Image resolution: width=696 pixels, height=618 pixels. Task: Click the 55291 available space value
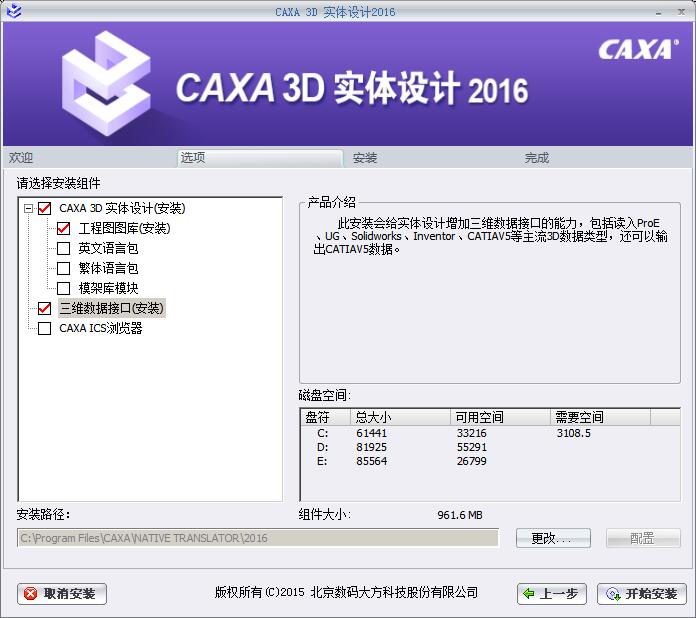tap(471, 447)
